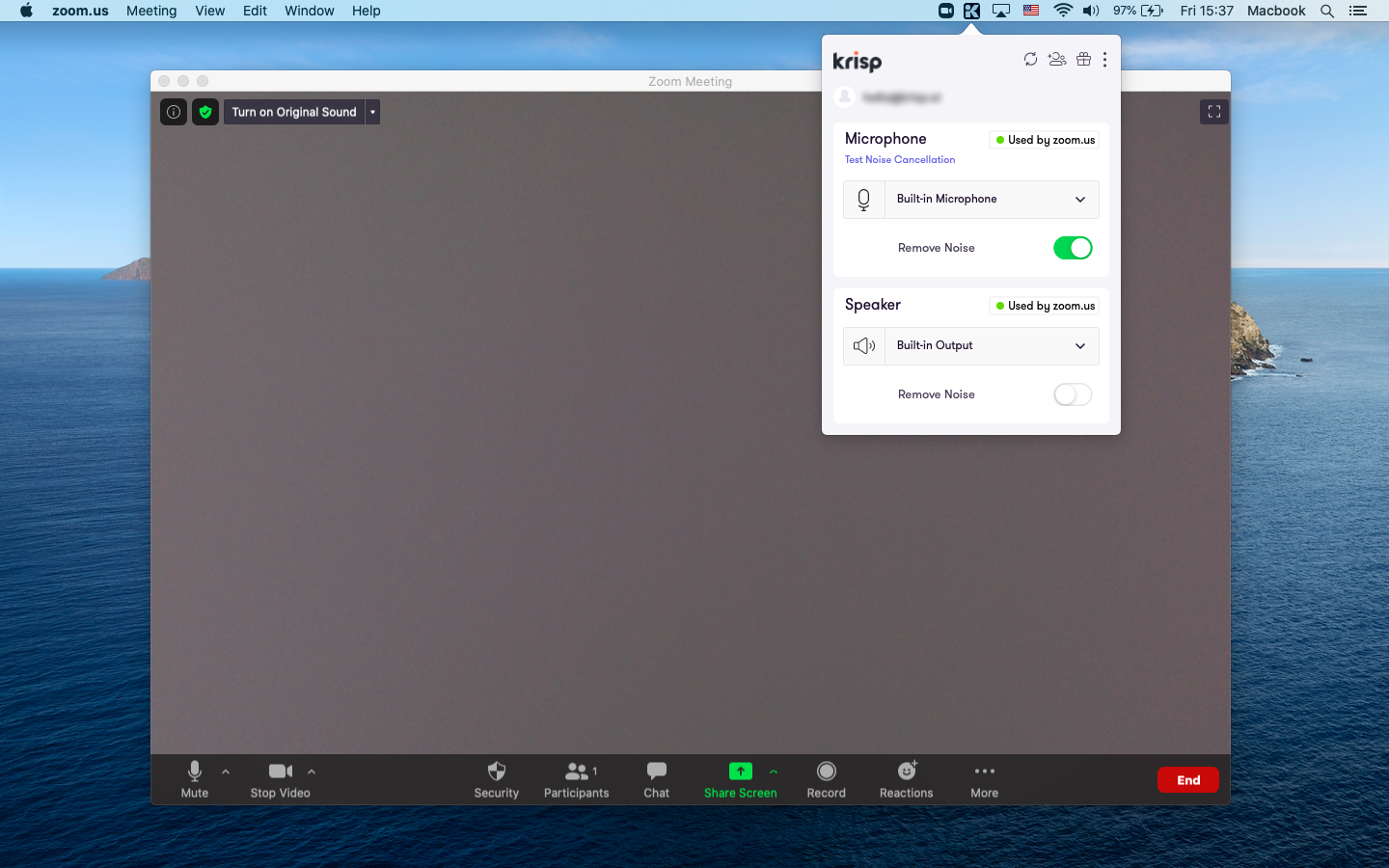The width and height of the screenshot is (1389, 868).
Task: Stop Video using the camera icon
Action: click(x=280, y=779)
